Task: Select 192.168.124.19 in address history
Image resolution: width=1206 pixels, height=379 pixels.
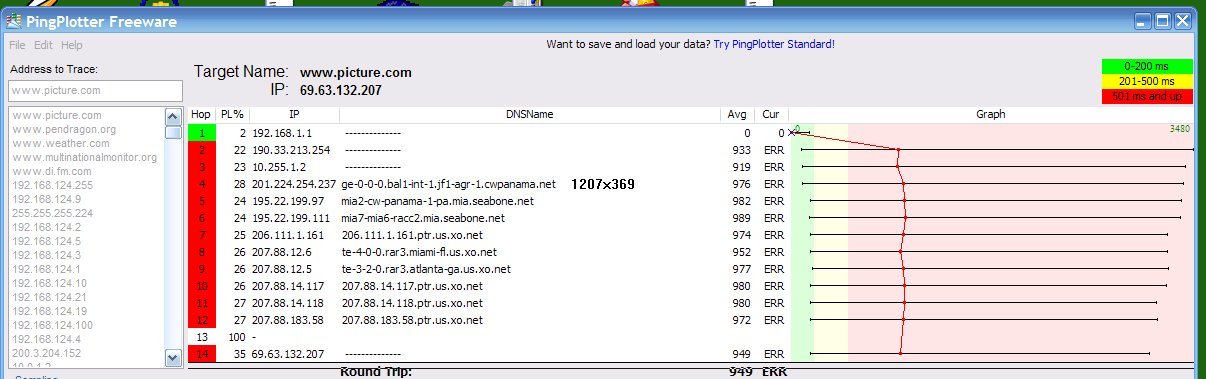Action: (49, 311)
